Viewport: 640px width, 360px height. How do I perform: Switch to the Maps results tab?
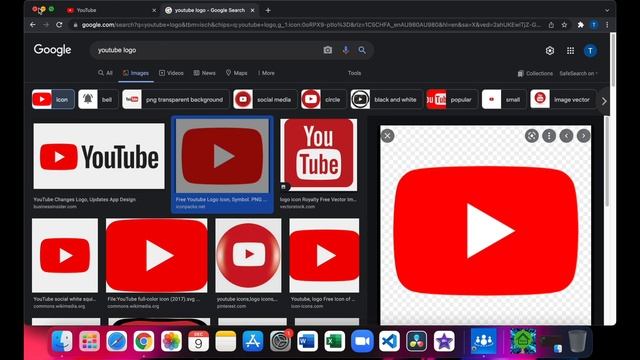237,73
